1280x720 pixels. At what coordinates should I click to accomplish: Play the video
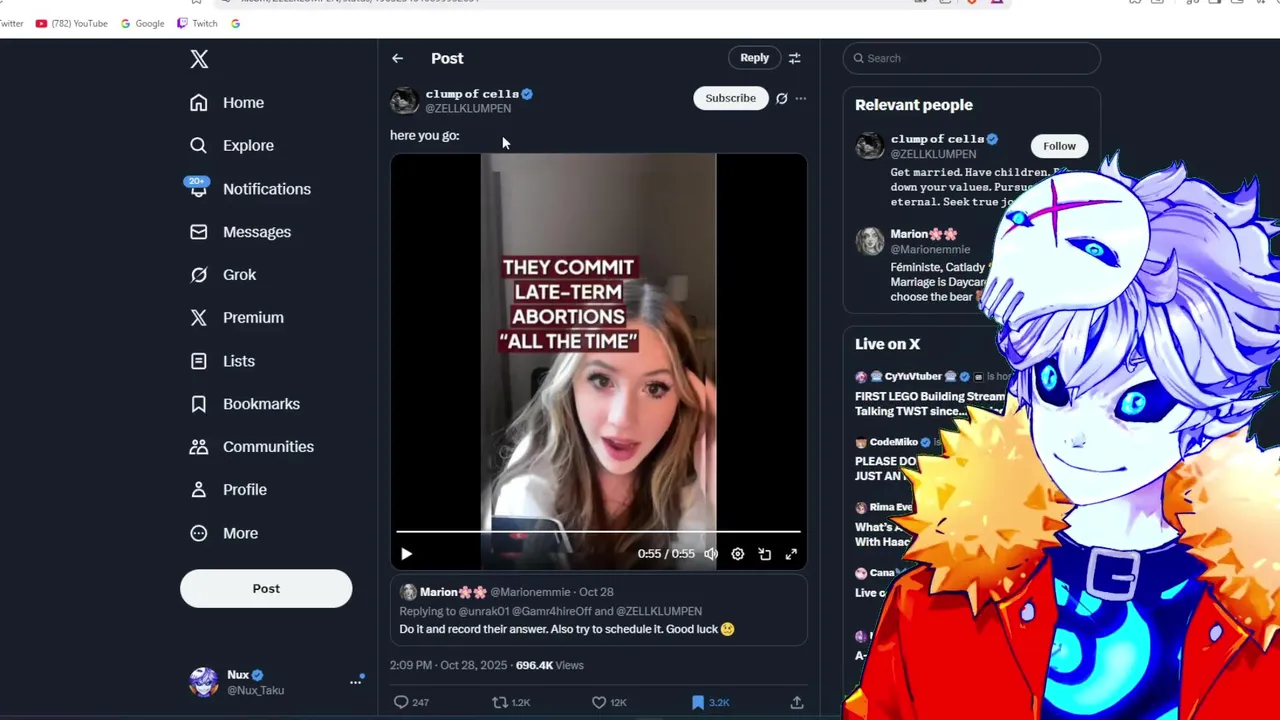coord(407,554)
